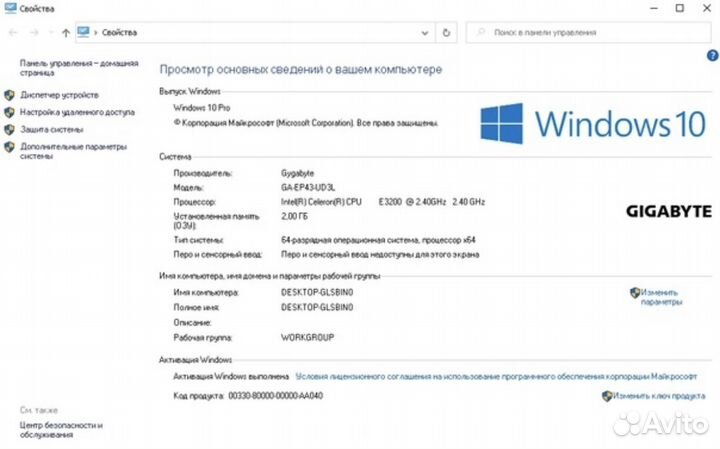This screenshot has height=449, width=720.
Task: Open help with the question mark icon
Action: point(712,56)
